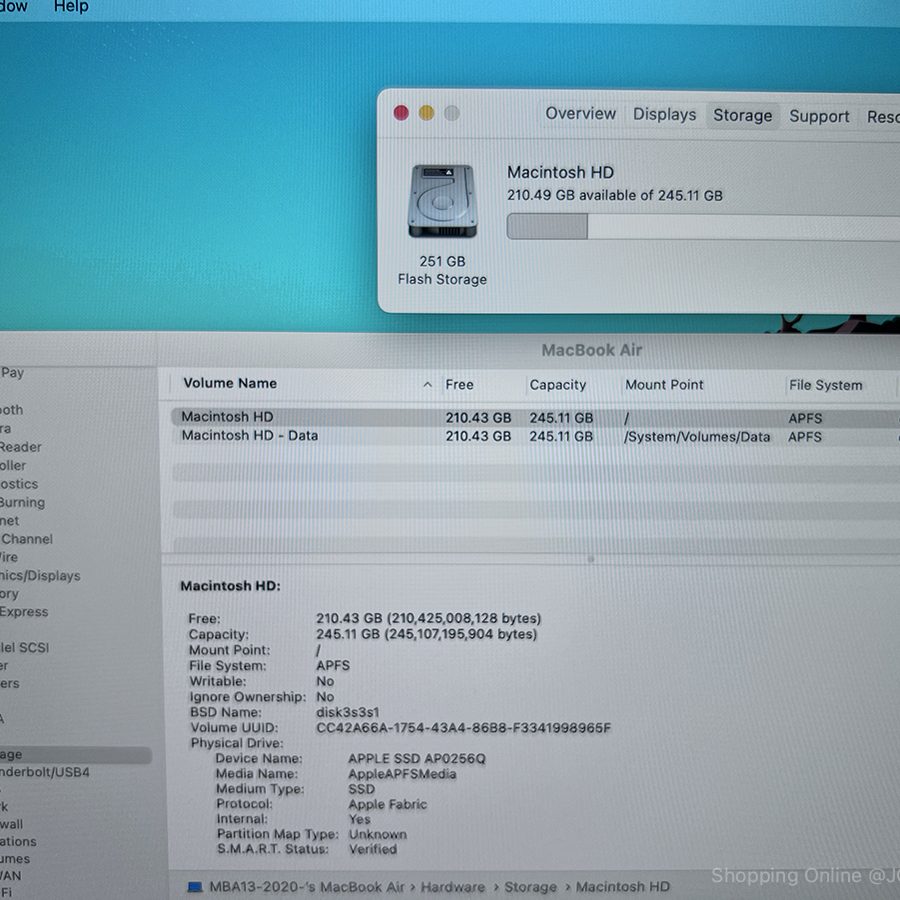Select the Macintosh HD volume row

(535, 417)
